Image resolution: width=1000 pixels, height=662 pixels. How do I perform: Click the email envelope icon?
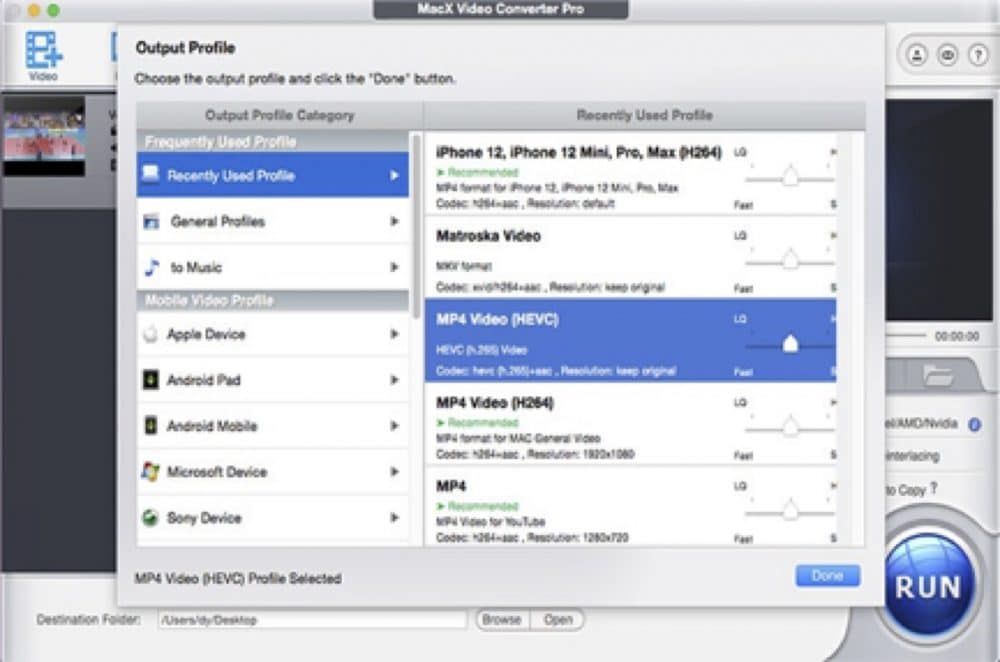pyautogui.click(x=947, y=55)
